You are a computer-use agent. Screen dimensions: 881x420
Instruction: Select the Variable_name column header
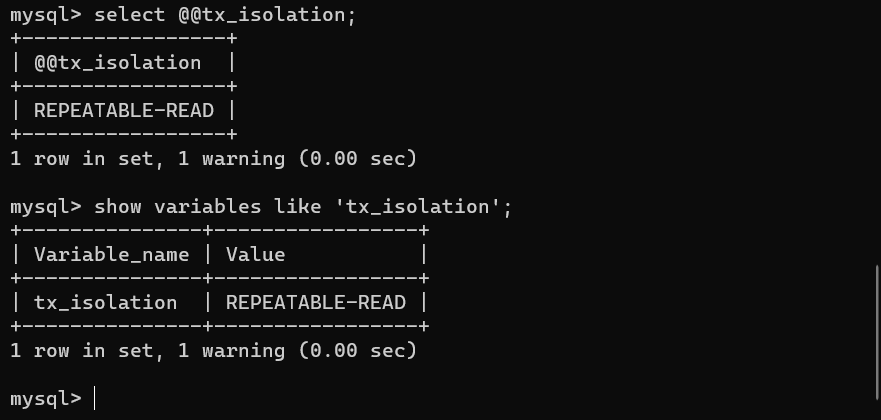(x=111, y=255)
